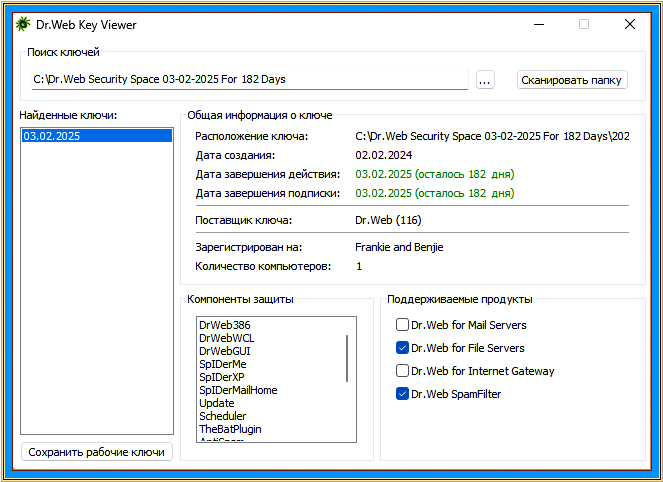Click the components list vertical scrollbar

[347, 359]
